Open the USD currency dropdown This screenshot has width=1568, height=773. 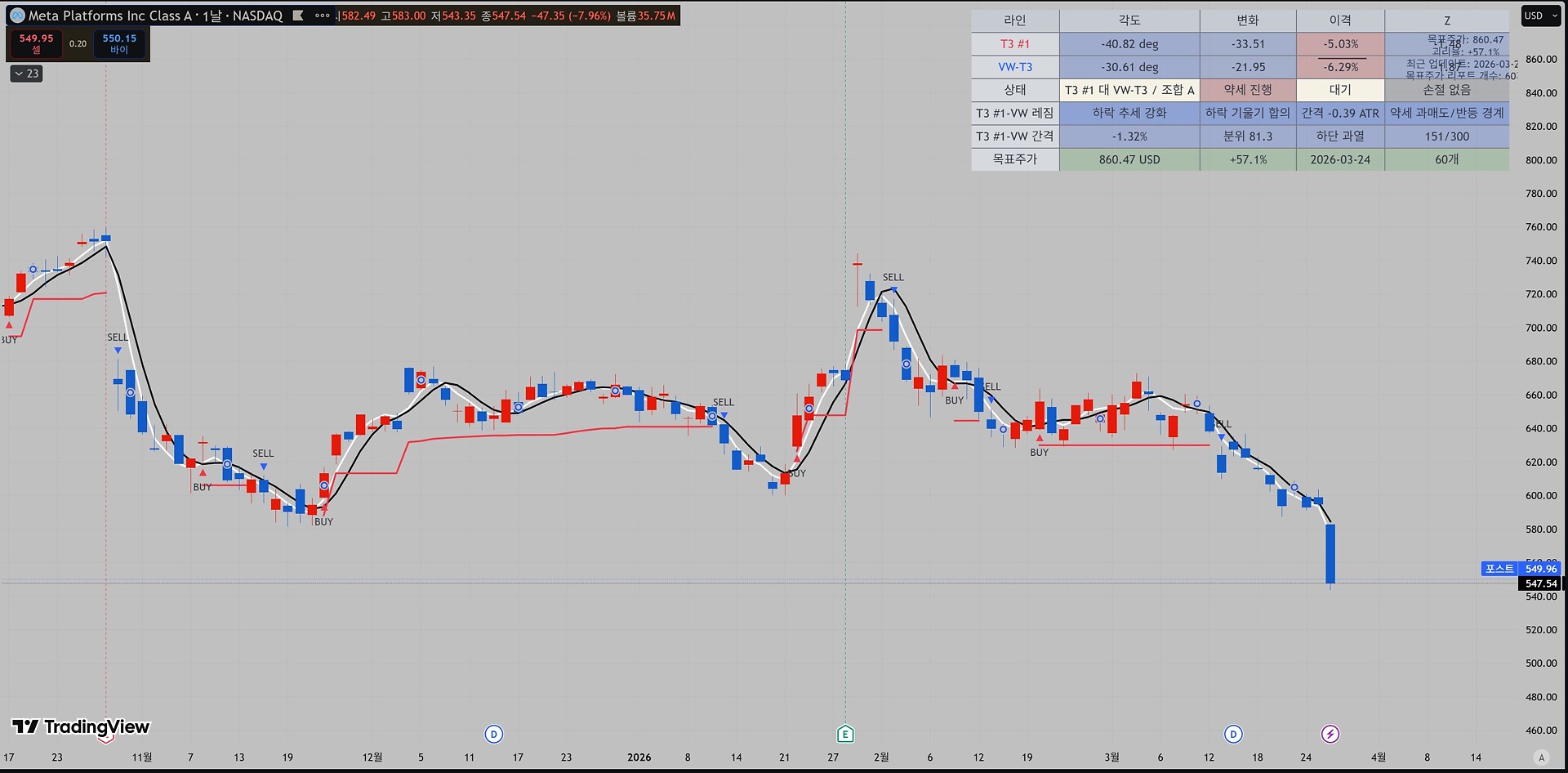(1540, 16)
